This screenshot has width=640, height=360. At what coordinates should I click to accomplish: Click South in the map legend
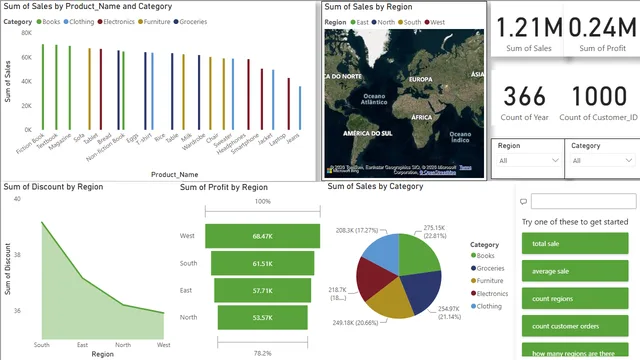click(x=409, y=22)
